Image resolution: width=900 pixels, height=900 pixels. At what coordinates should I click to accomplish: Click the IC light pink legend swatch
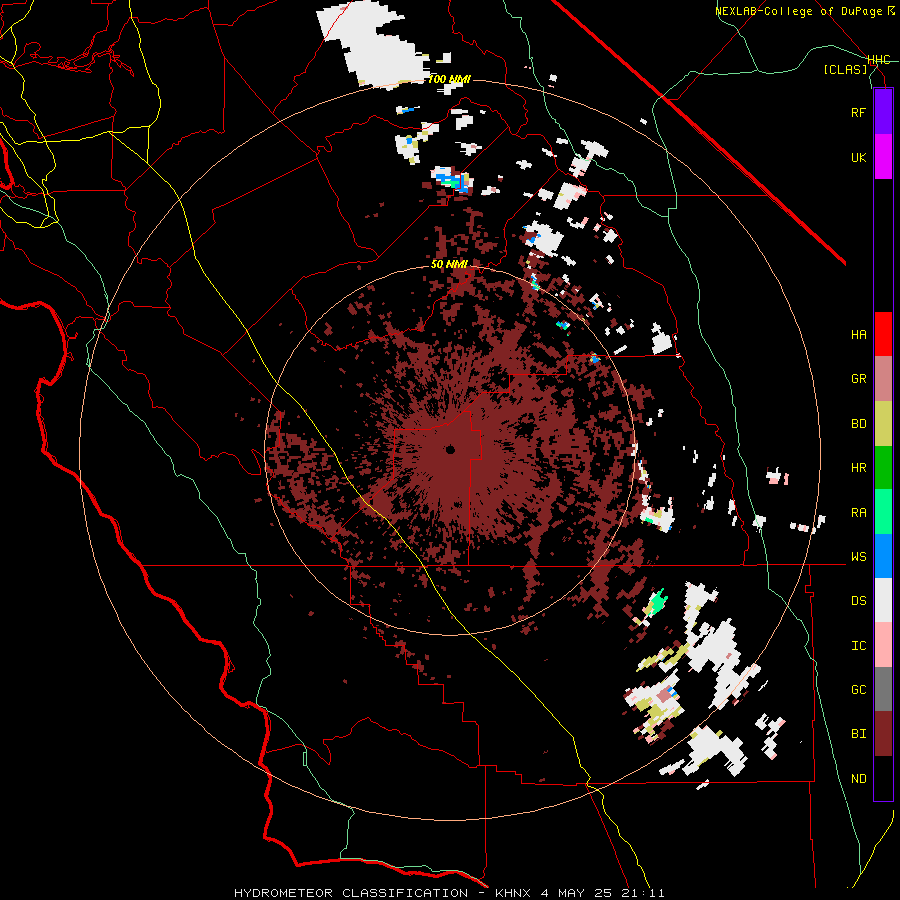pyautogui.click(x=883, y=645)
